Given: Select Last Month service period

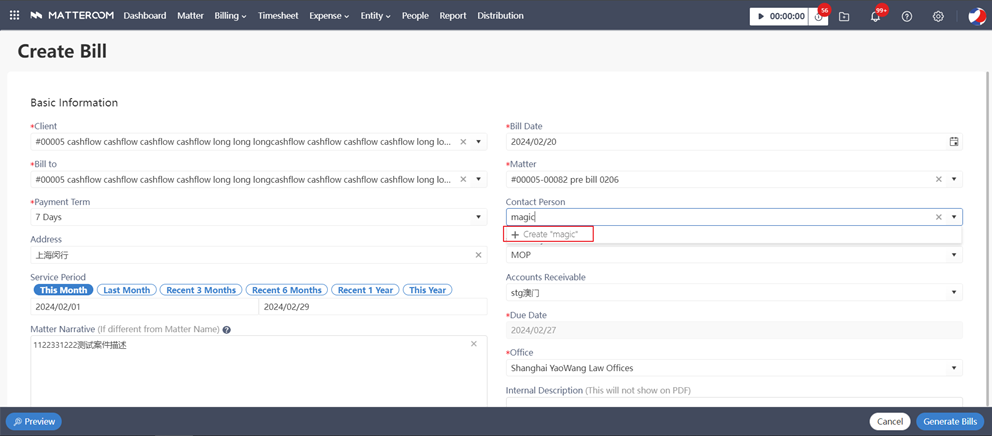Looking at the screenshot, I should tap(126, 290).
